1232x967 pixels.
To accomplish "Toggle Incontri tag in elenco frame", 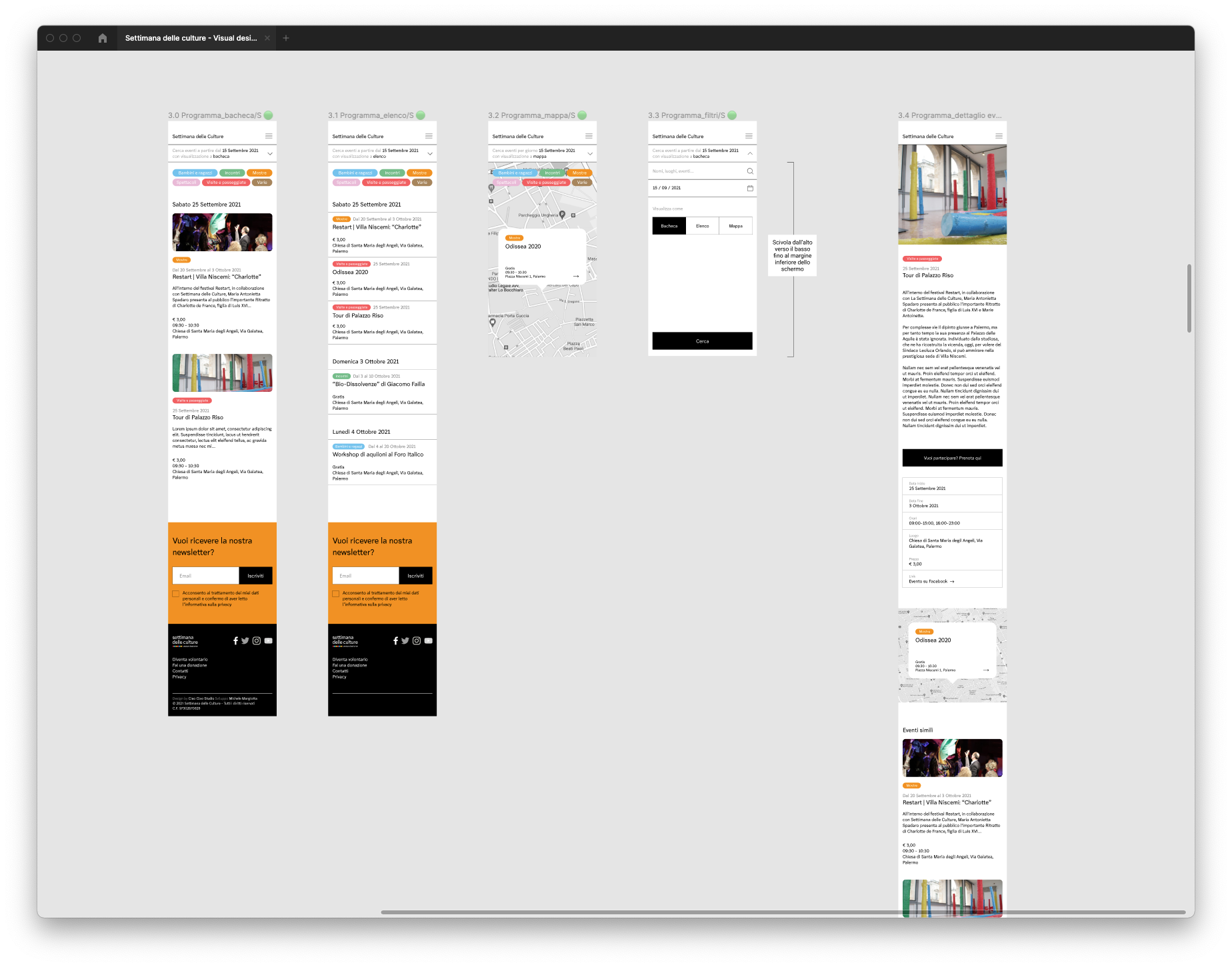I will pos(392,173).
